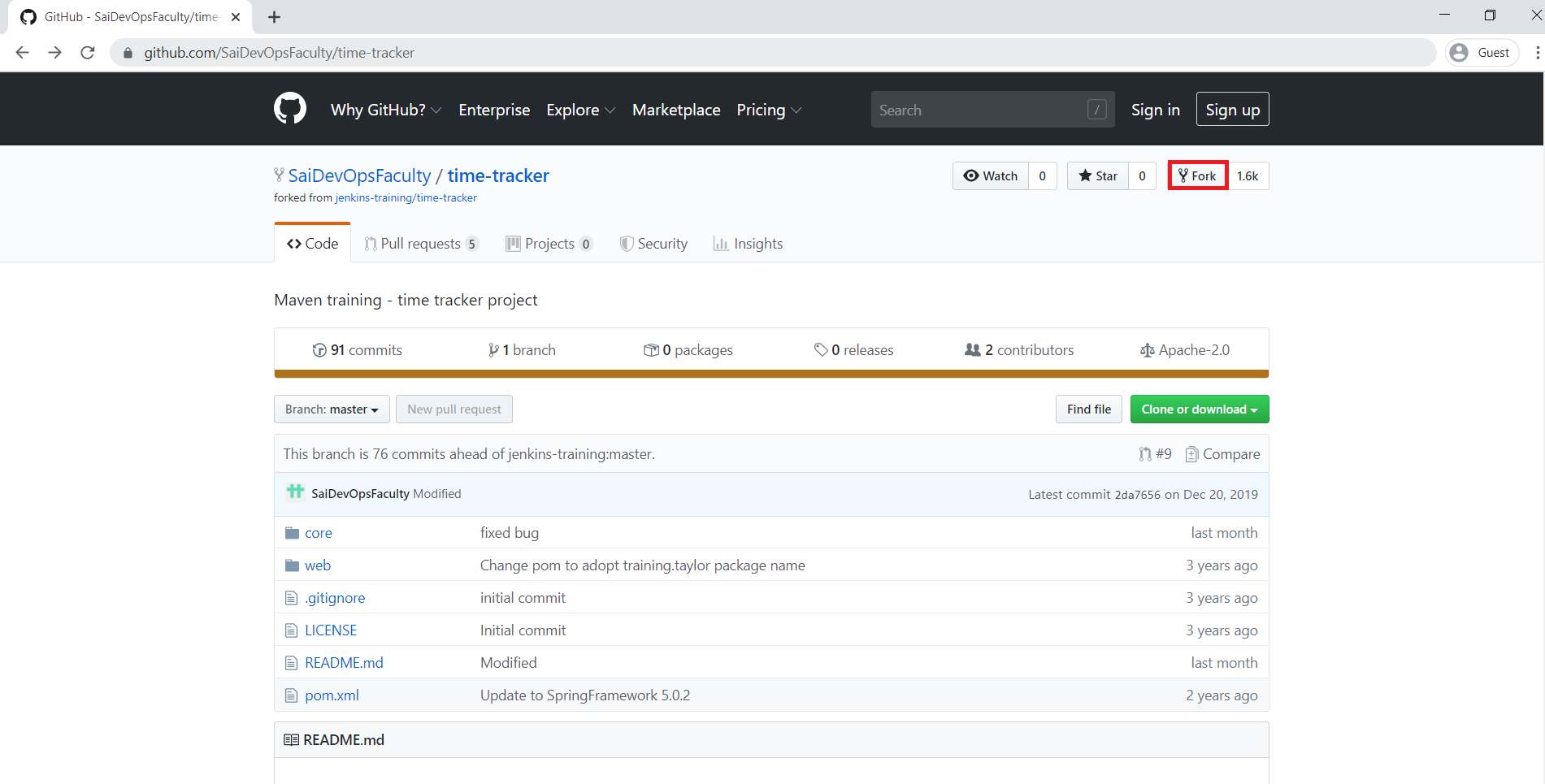Star the time-tracker repository
This screenshot has height=784, width=1545.
coord(1098,176)
